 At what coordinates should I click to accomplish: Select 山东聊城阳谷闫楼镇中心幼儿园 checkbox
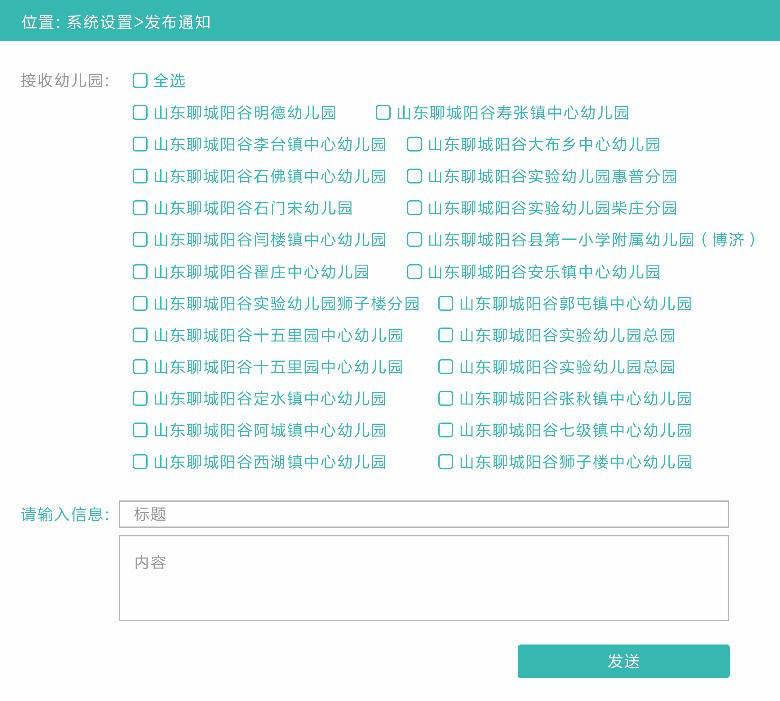click(x=140, y=240)
